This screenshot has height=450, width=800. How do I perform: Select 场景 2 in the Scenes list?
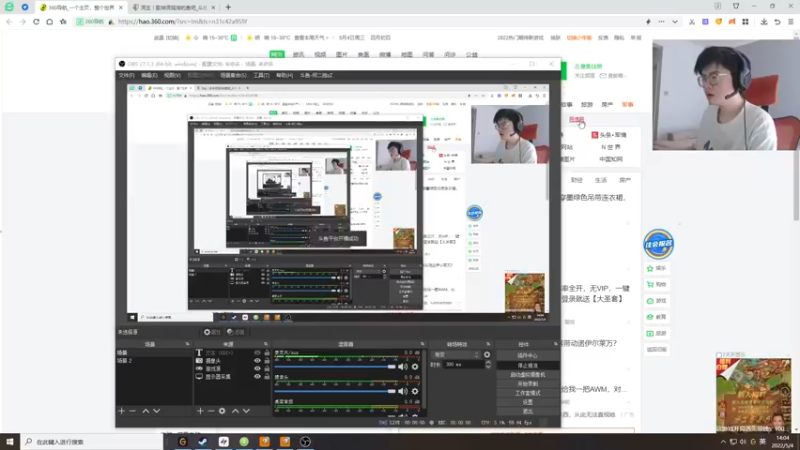pos(154,361)
